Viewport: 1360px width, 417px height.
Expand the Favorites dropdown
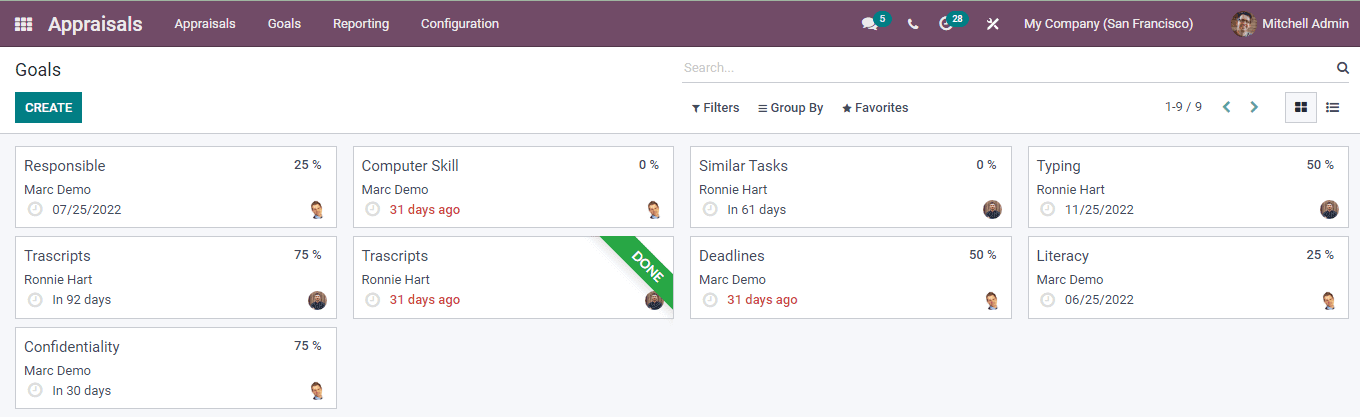pyautogui.click(x=875, y=108)
